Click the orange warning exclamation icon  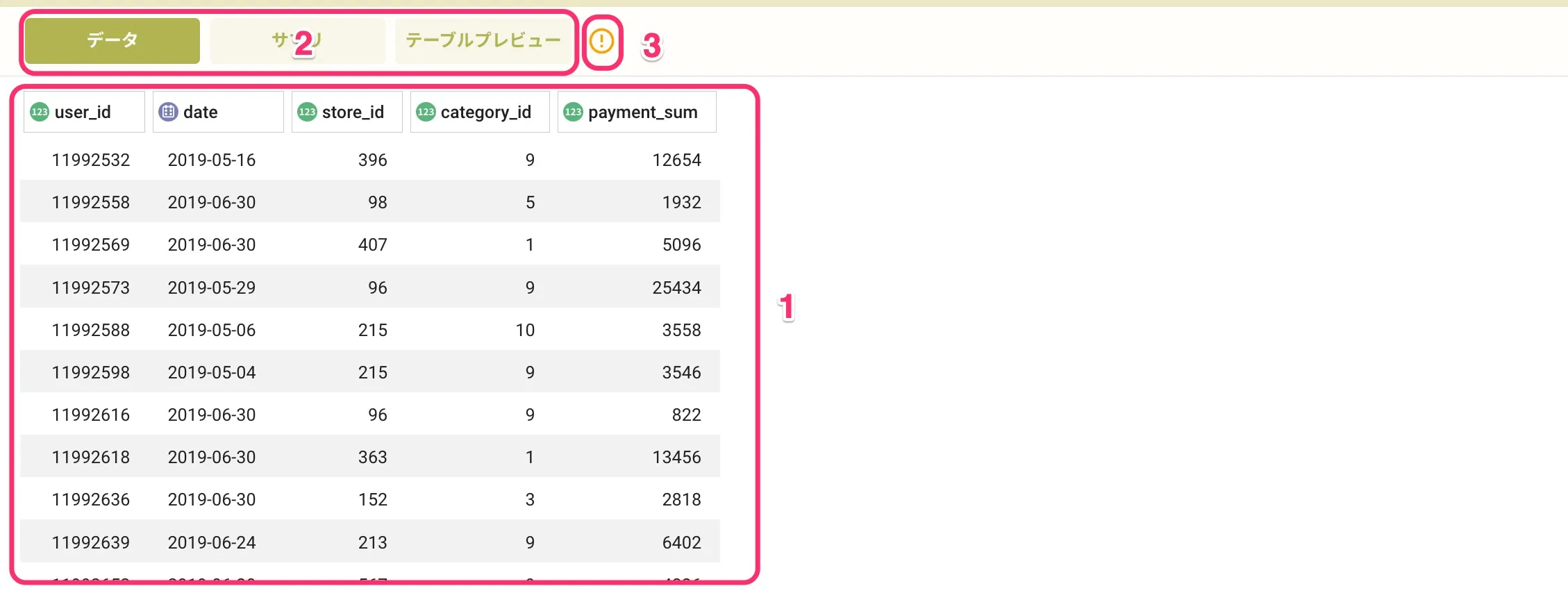tap(601, 42)
